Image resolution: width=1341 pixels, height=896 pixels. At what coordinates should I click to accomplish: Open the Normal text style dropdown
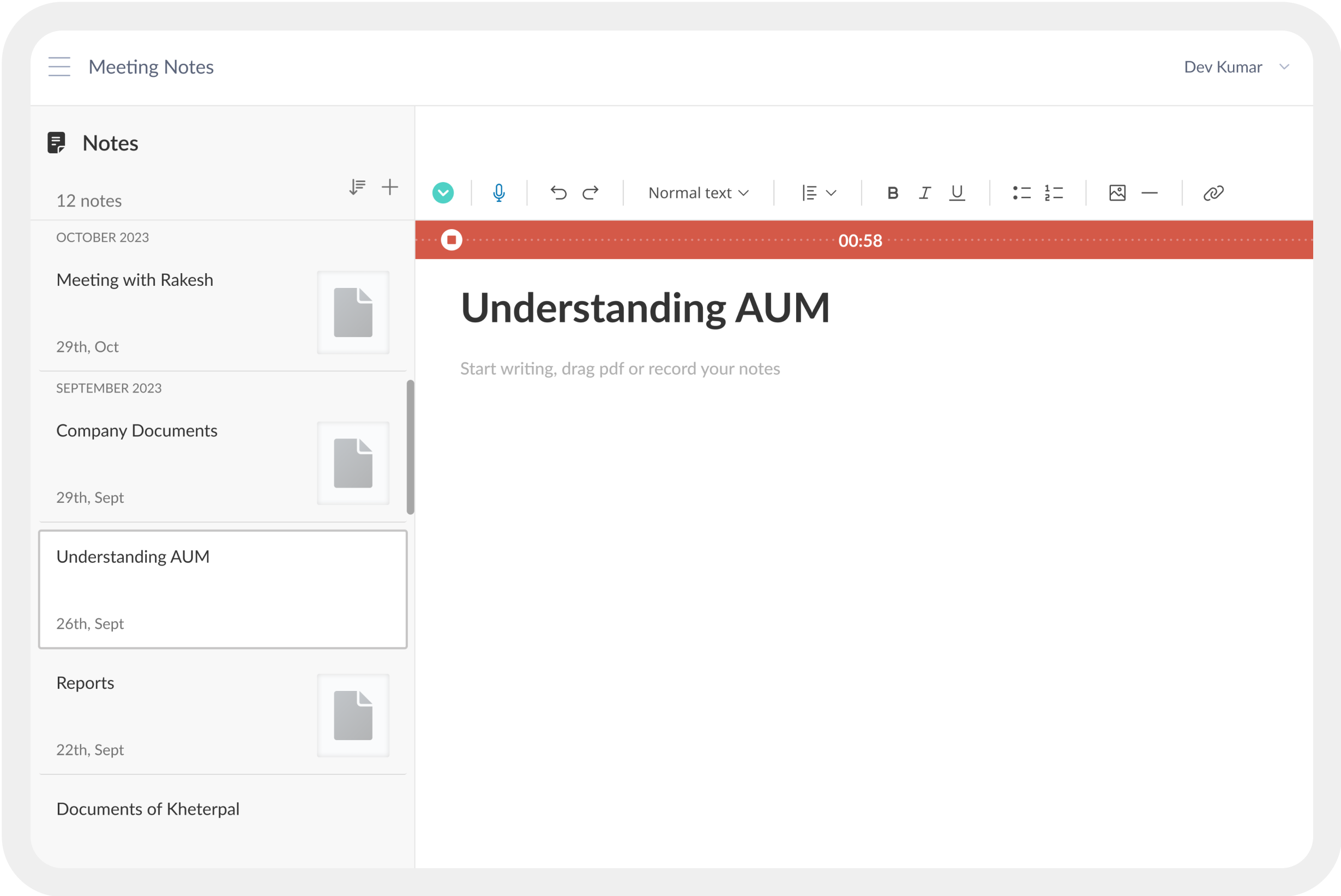click(x=698, y=193)
